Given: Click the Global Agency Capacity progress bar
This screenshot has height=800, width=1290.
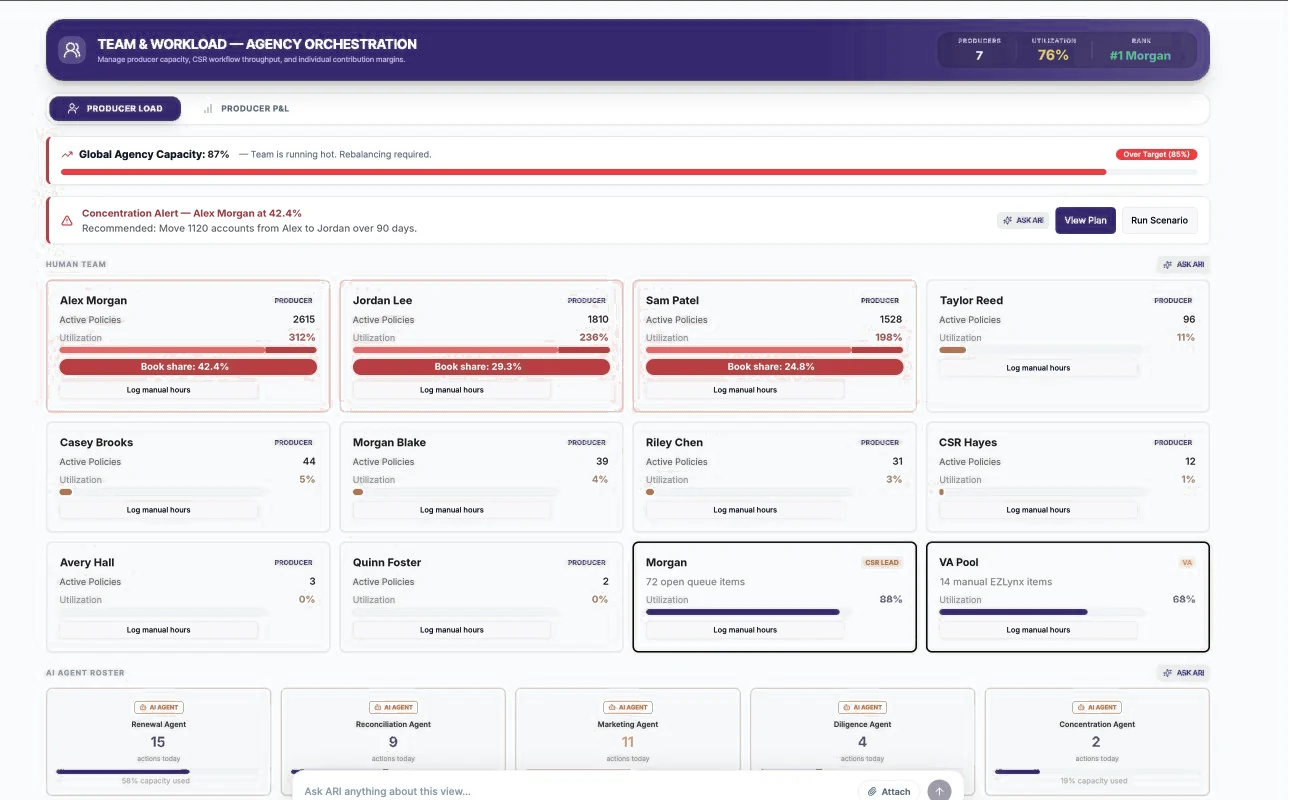Looking at the screenshot, I should (629, 172).
